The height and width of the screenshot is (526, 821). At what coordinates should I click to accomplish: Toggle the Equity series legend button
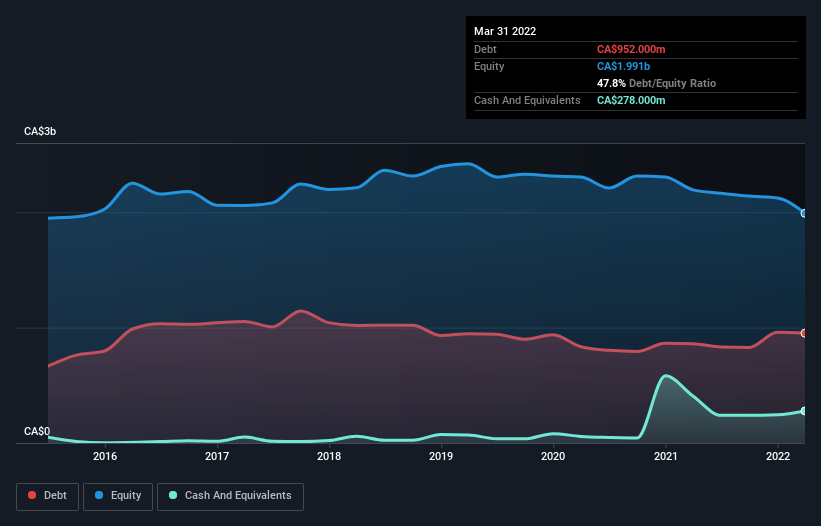(x=118, y=496)
